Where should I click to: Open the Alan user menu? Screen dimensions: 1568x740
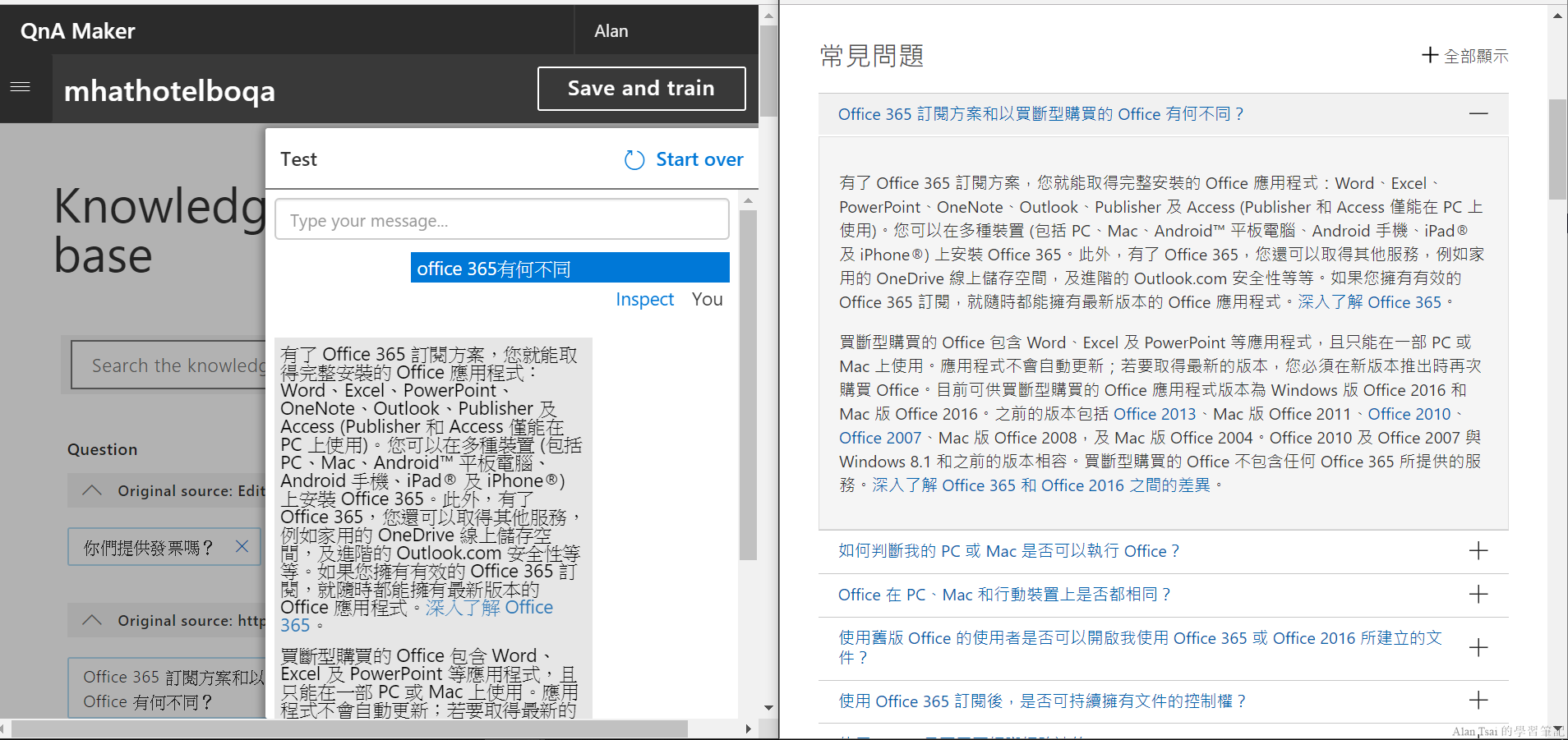pos(611,31)
